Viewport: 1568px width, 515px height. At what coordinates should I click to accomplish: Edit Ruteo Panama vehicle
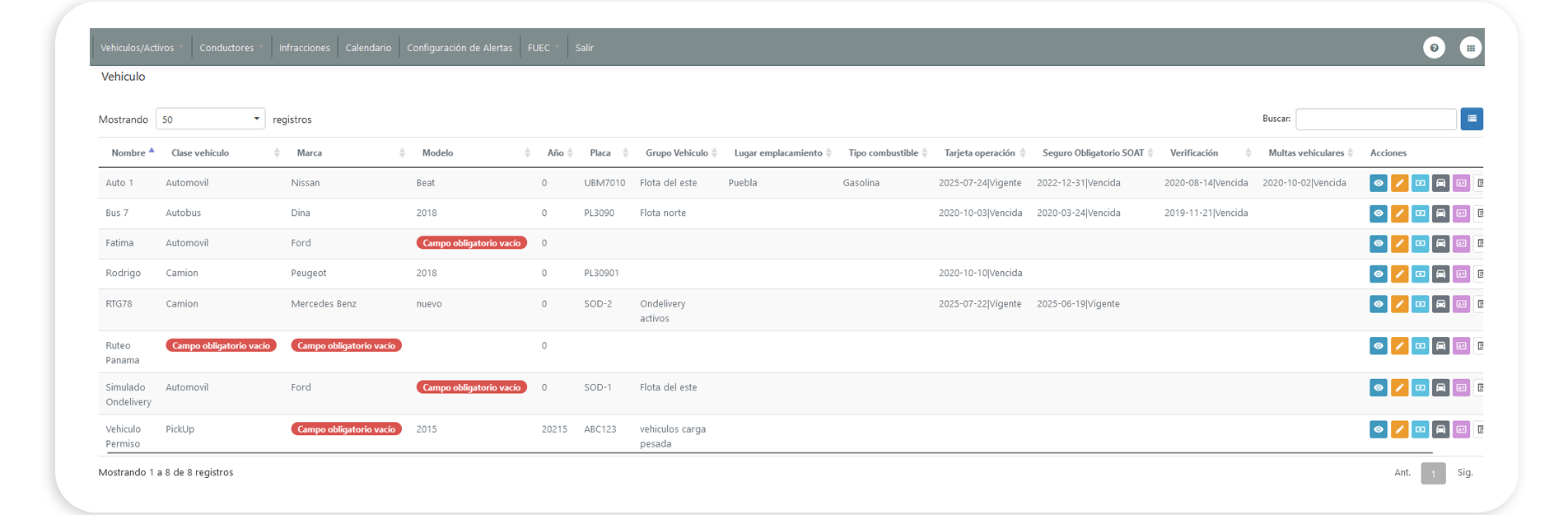[x=1399, y=346]
